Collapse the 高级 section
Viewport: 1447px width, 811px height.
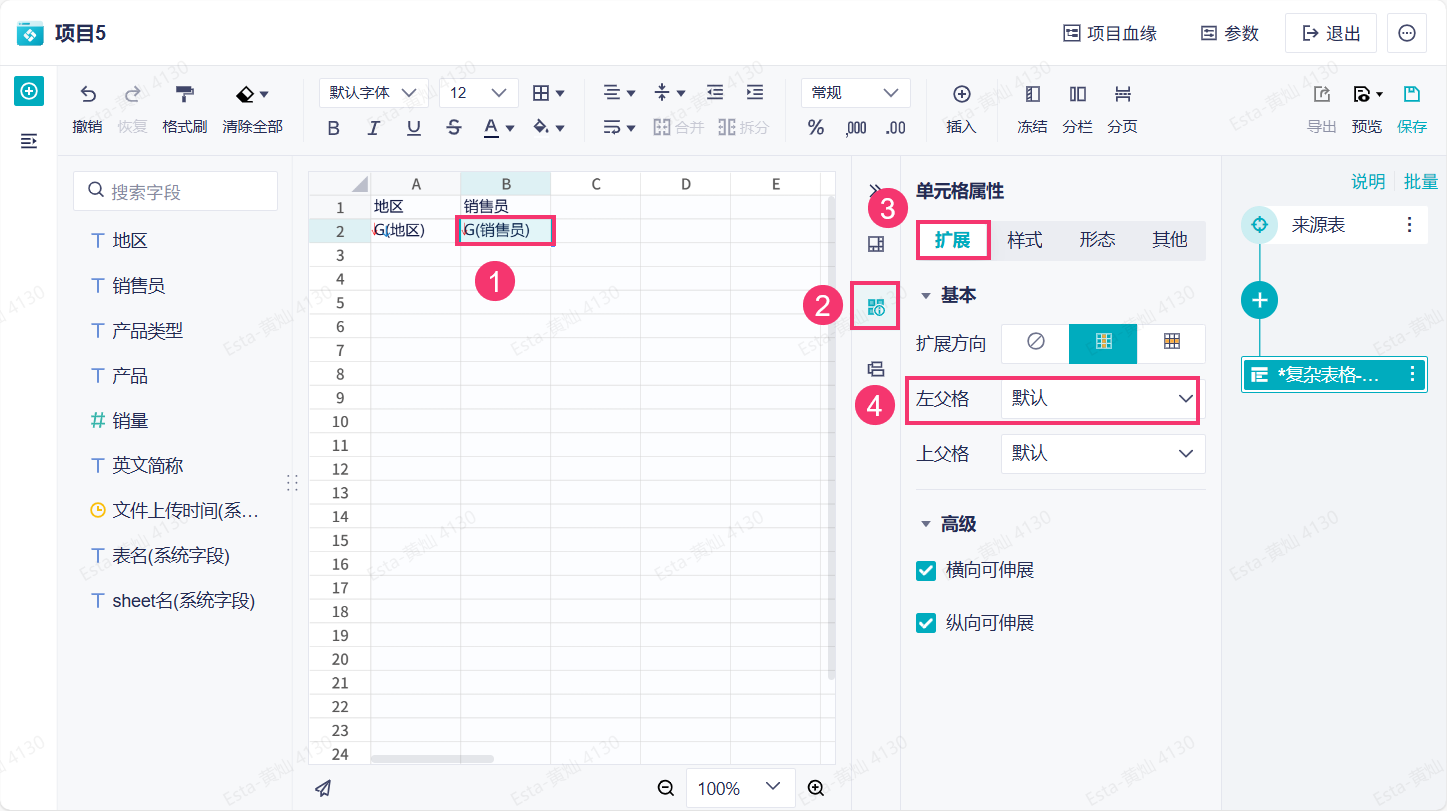coord(926,524)
